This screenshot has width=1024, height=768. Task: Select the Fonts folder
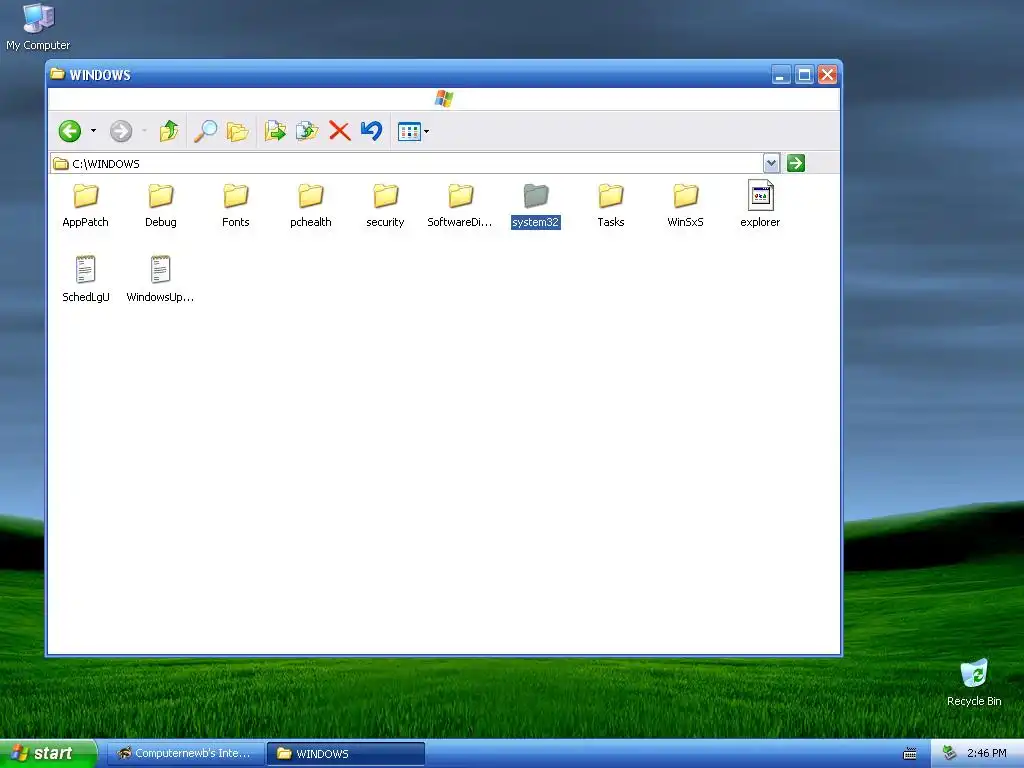point(236,205)
